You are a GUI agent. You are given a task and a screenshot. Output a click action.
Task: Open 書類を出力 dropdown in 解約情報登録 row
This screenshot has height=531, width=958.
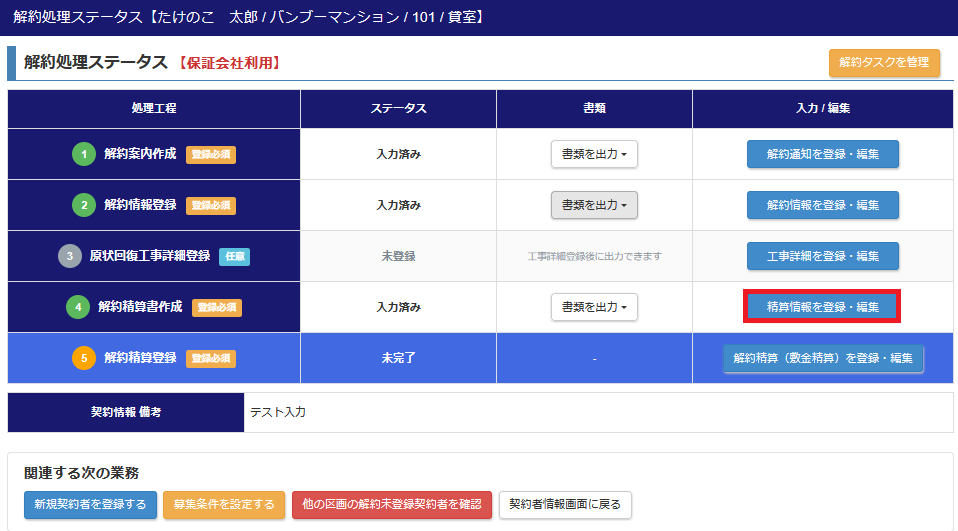tap(594, 205)
